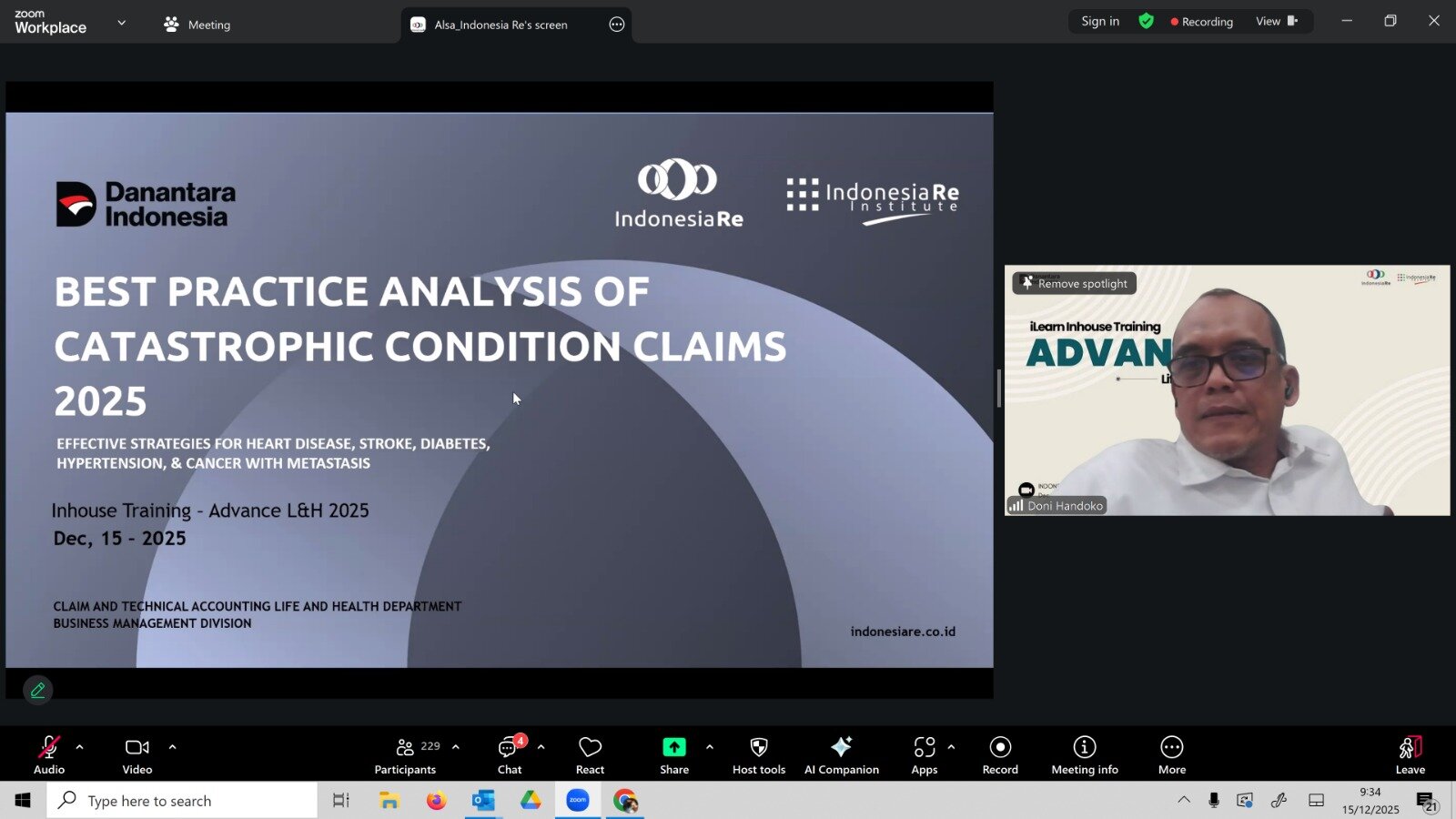Open the React emoji menu
The height and width of the screenshot is (819, 1456).
pos(590,755)
